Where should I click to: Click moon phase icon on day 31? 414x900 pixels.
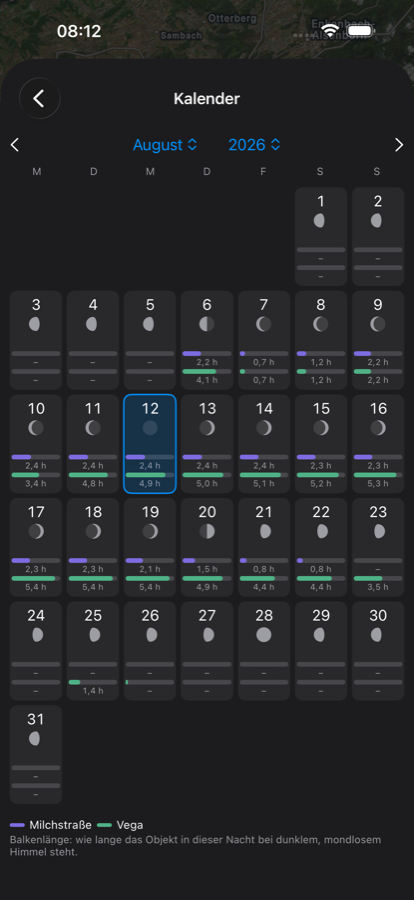coord(34,739)
